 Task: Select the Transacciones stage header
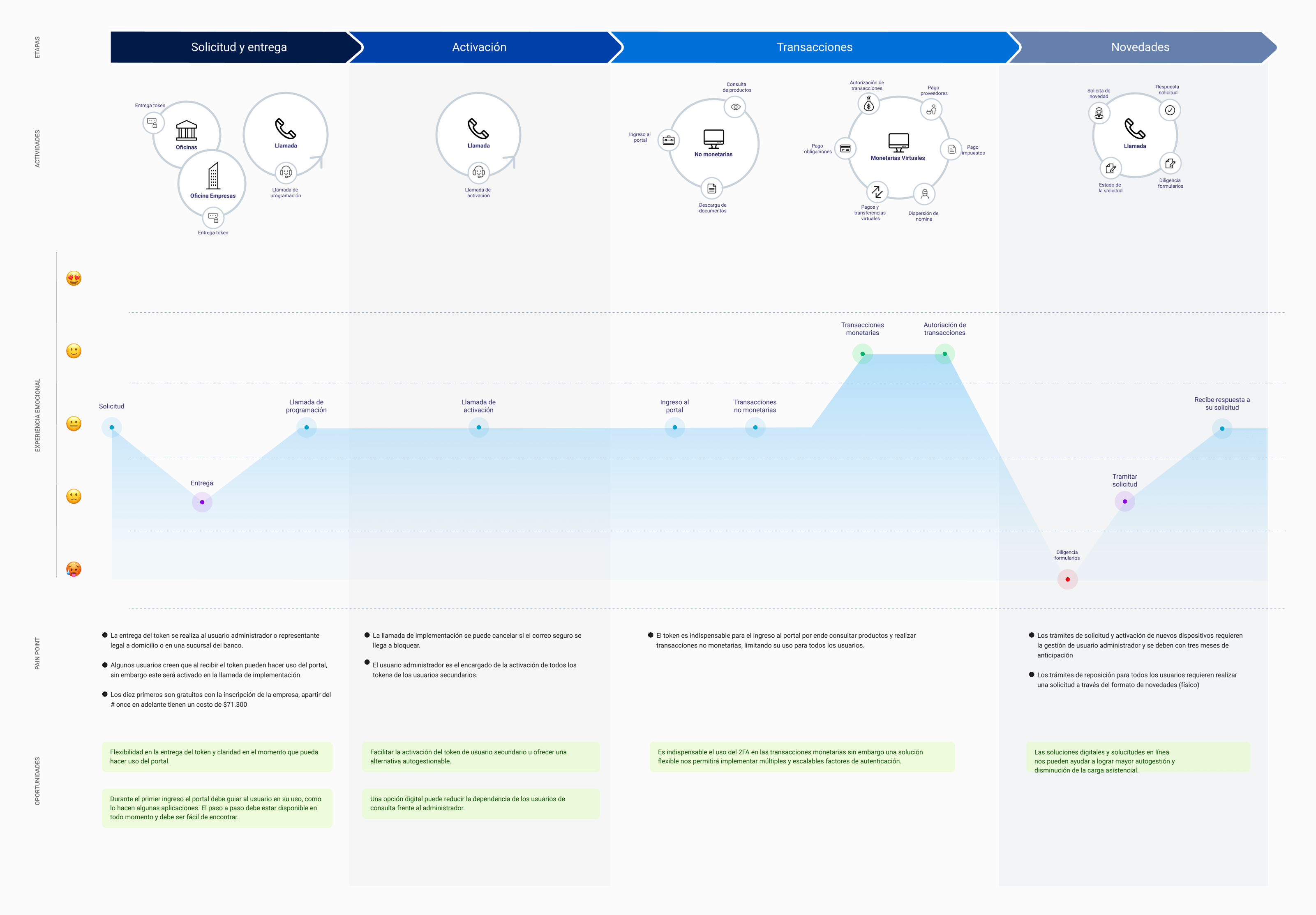click(x=814, y=47)
